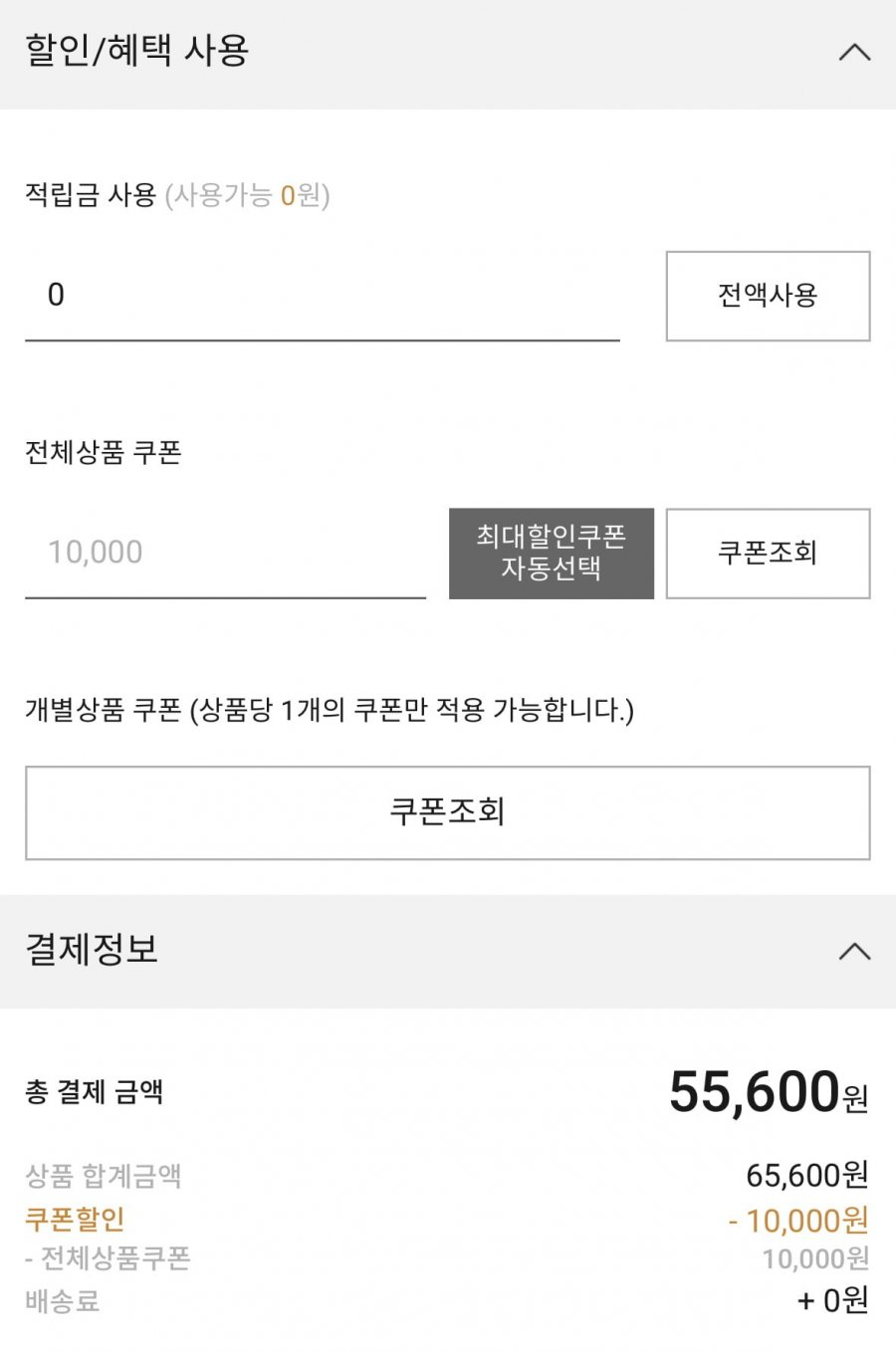Screen dimensions: 896x1352
Task: Tap 최대할인쿠폰 자동선택 button
Action: (x=551, y=554)
